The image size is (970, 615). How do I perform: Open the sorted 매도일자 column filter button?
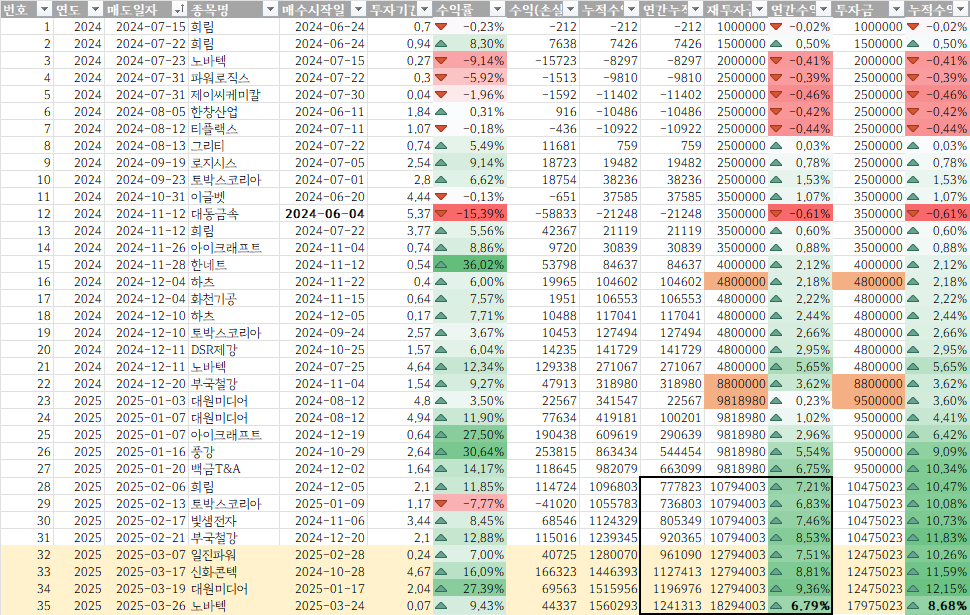[x=179, y=9]
